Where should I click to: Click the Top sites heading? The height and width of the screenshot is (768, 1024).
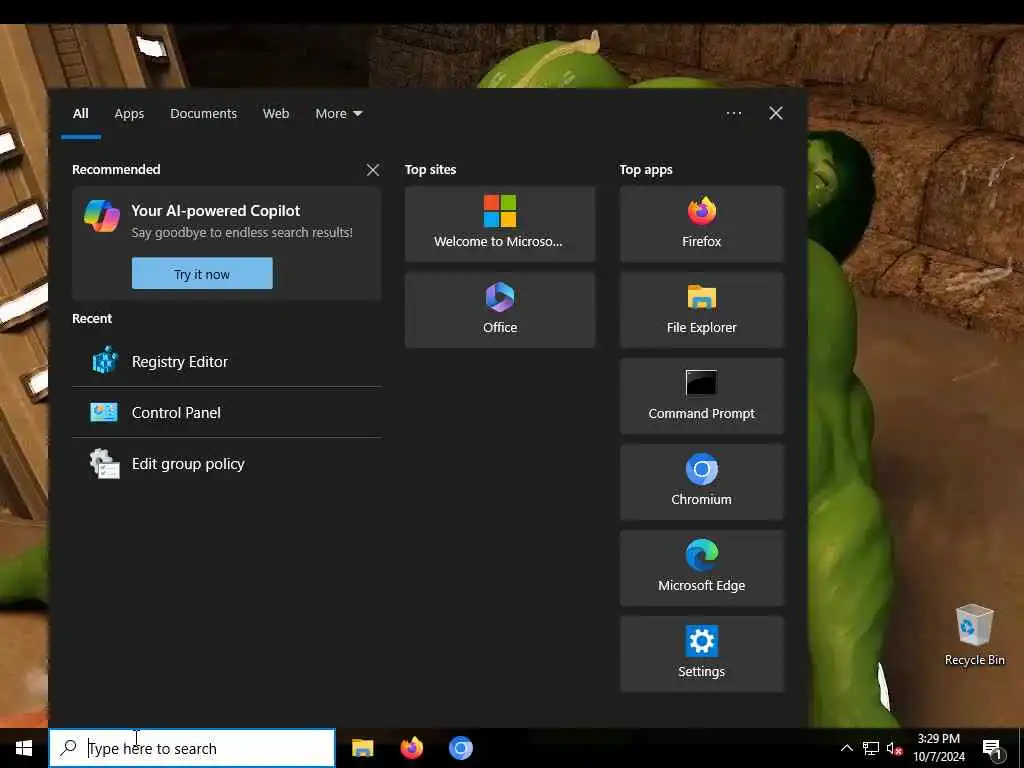tap(430, 170)
